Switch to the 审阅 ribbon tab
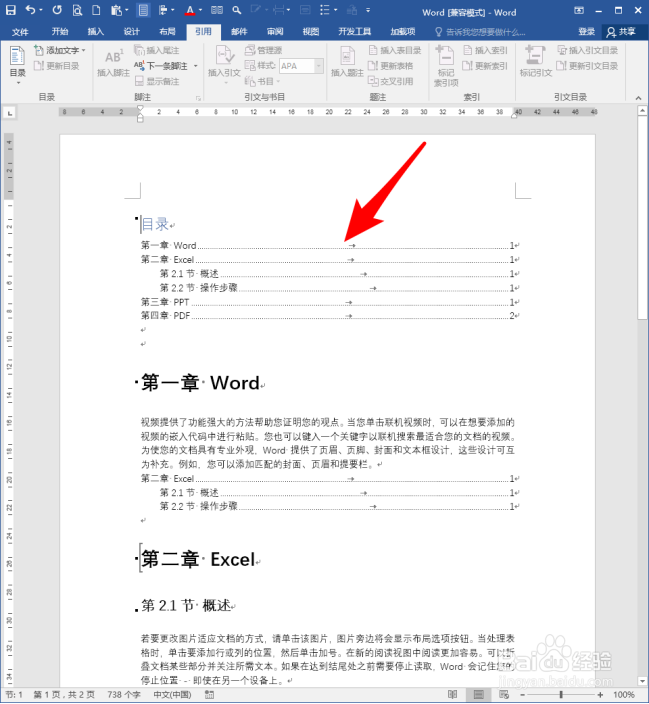 pos(275,31)
